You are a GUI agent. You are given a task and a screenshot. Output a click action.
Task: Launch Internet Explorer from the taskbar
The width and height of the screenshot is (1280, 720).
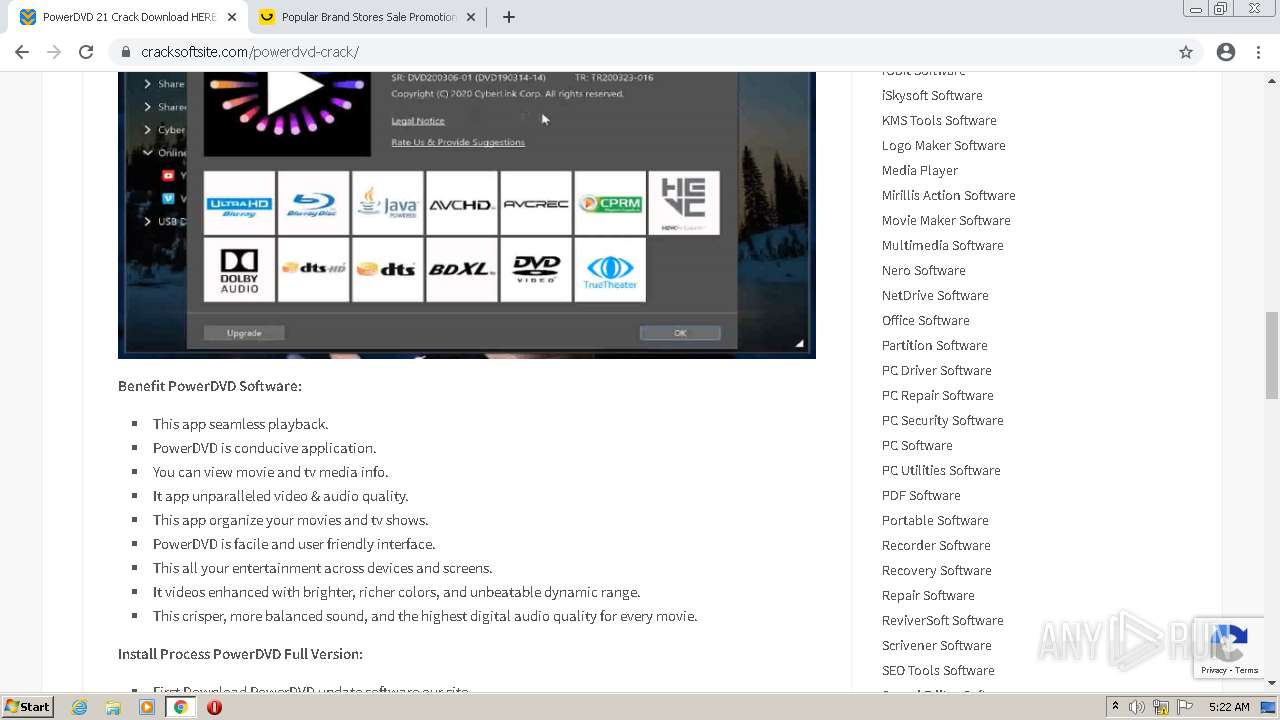[80, 707]
